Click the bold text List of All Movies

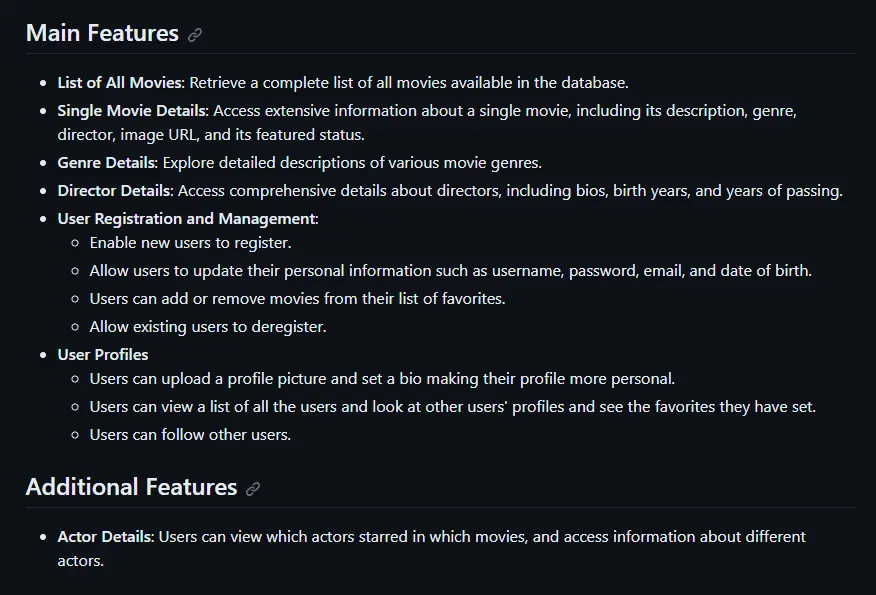click(120, 82)
